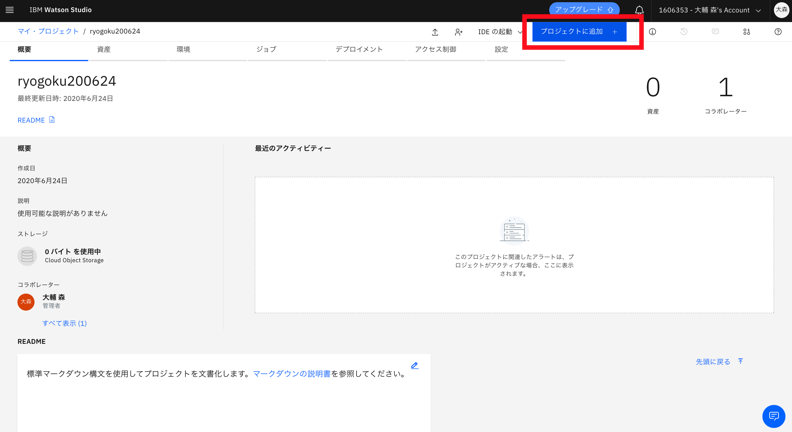Screen dimensions: 792x432
Task: Switch to the 資産 tab
Action: 128,50
